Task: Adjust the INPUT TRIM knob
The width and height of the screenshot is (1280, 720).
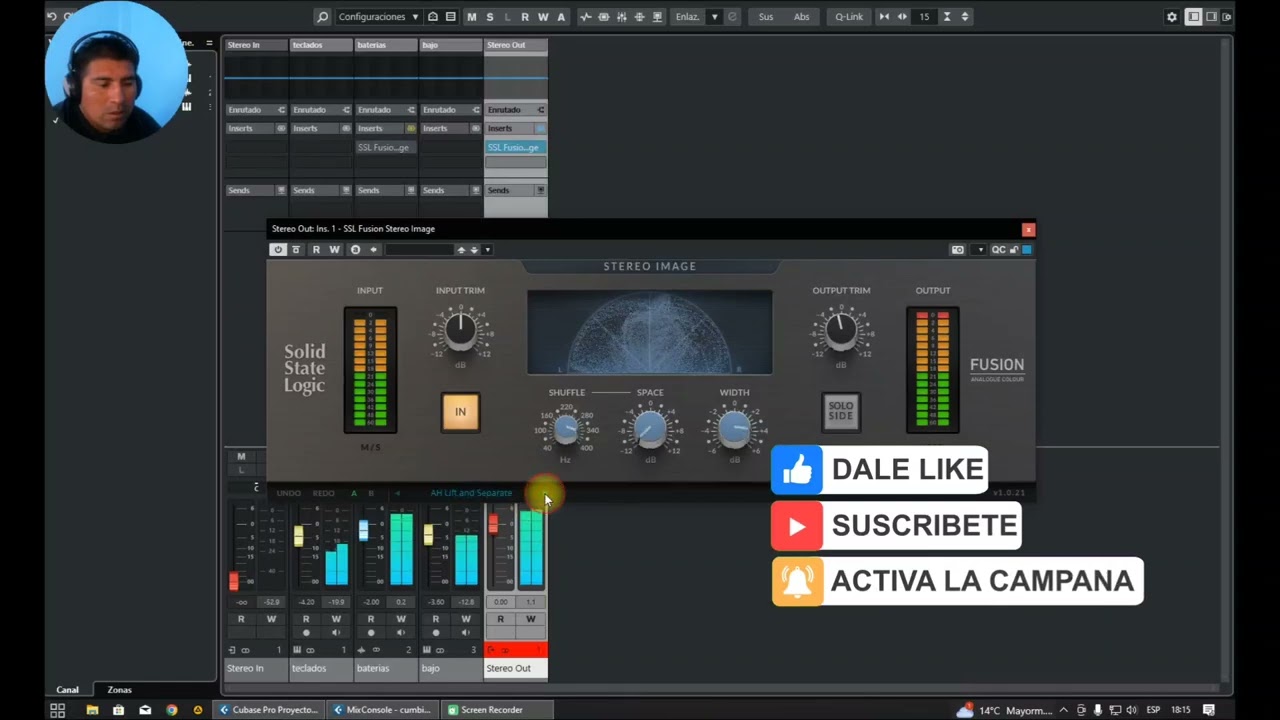Action: pyautogui.click(x=460, y=329)
